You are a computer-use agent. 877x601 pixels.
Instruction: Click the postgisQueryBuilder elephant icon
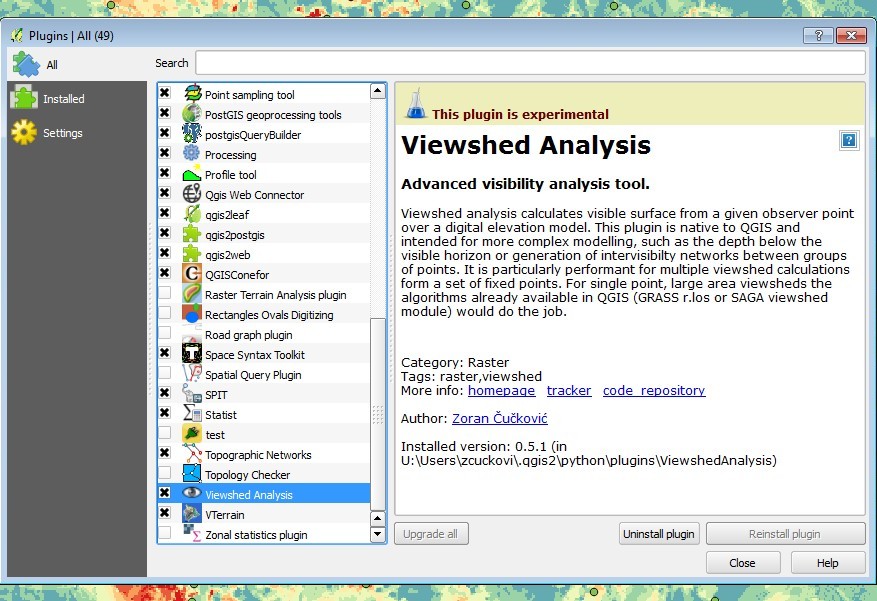tap(192, 133)
